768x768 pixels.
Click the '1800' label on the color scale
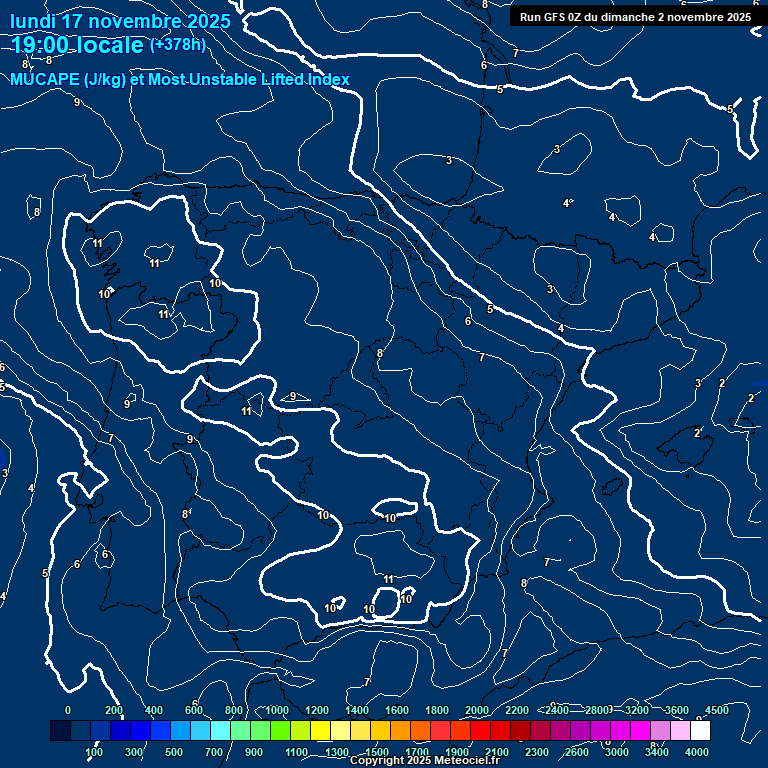tap(437, 710)
